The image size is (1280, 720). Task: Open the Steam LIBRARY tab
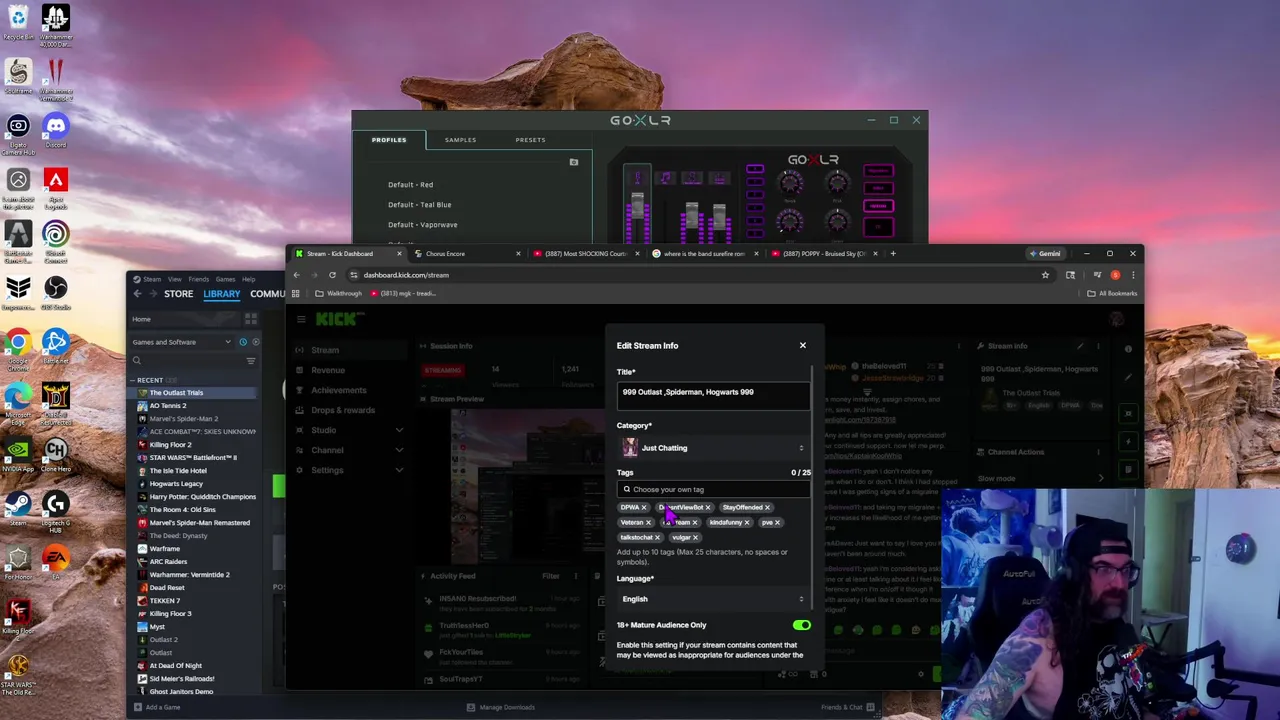pos(221,294)
